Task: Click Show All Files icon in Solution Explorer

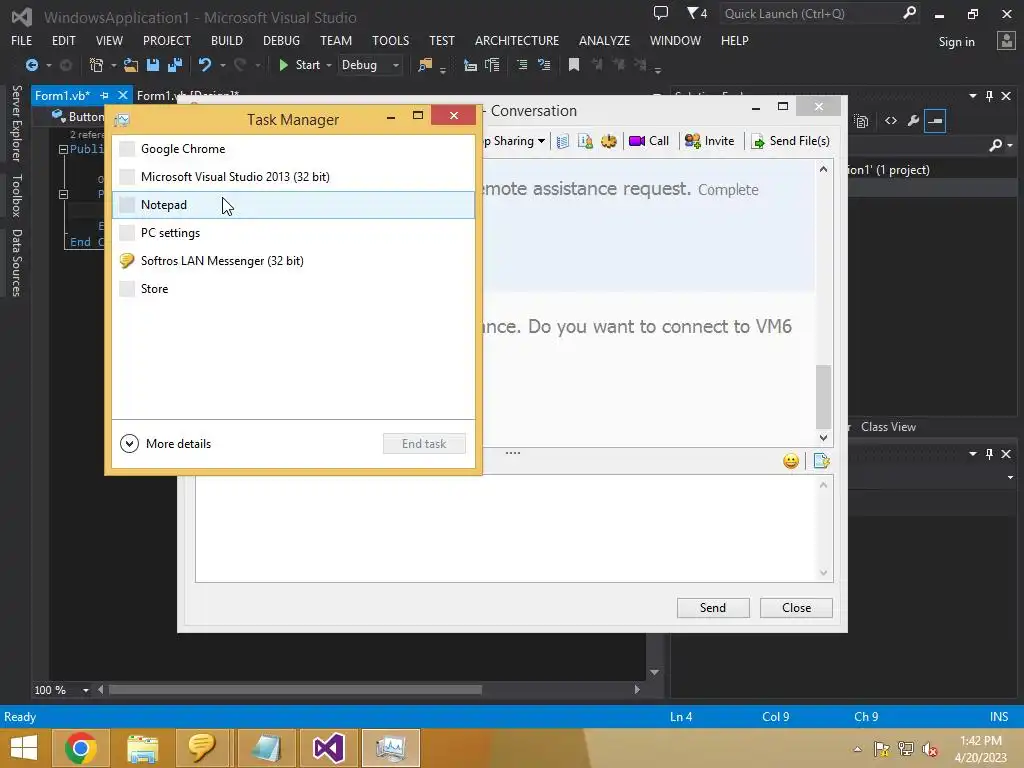Action: tap(861, 121)
